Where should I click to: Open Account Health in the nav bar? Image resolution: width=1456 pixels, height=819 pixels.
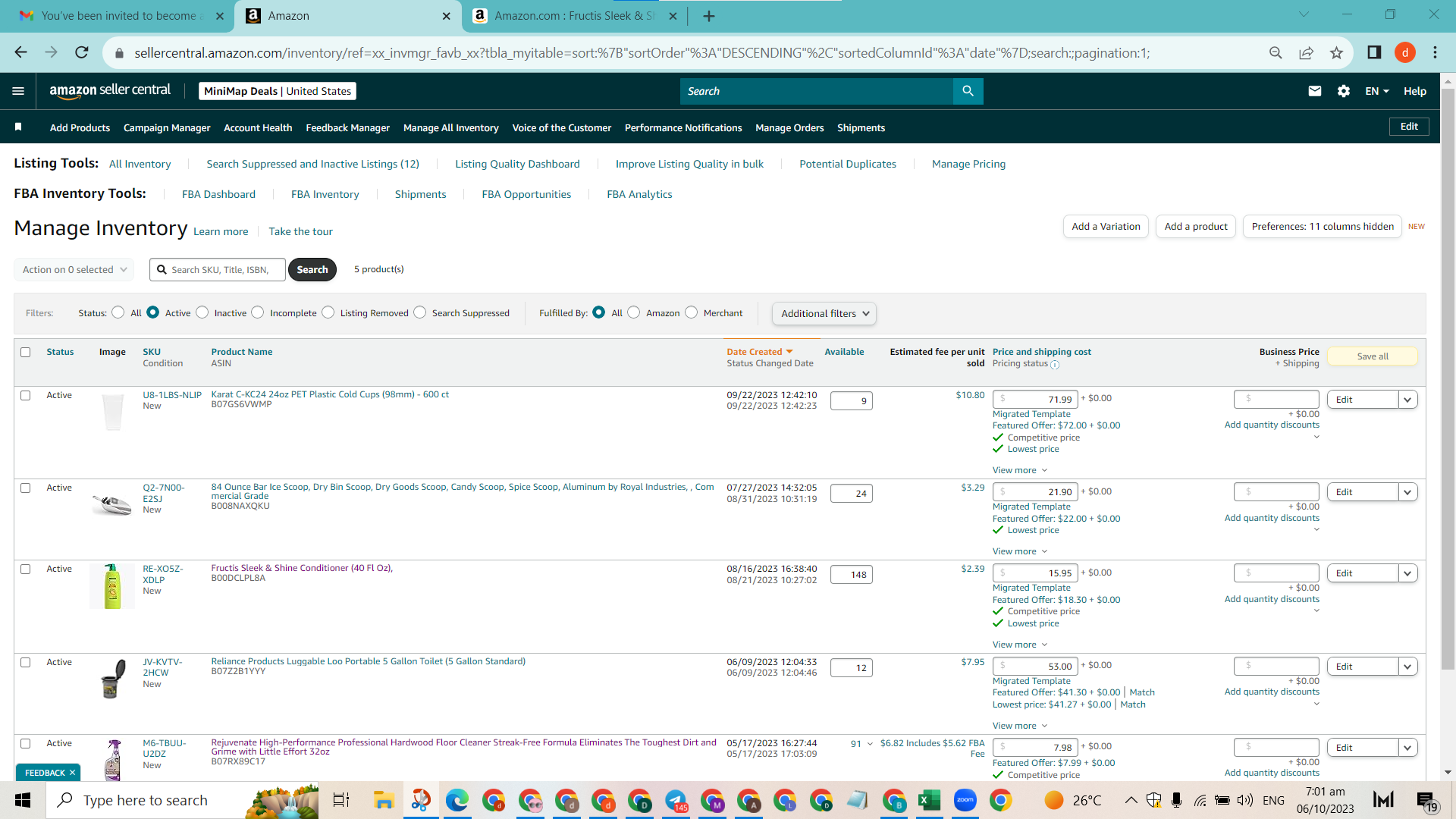[258, 127]
